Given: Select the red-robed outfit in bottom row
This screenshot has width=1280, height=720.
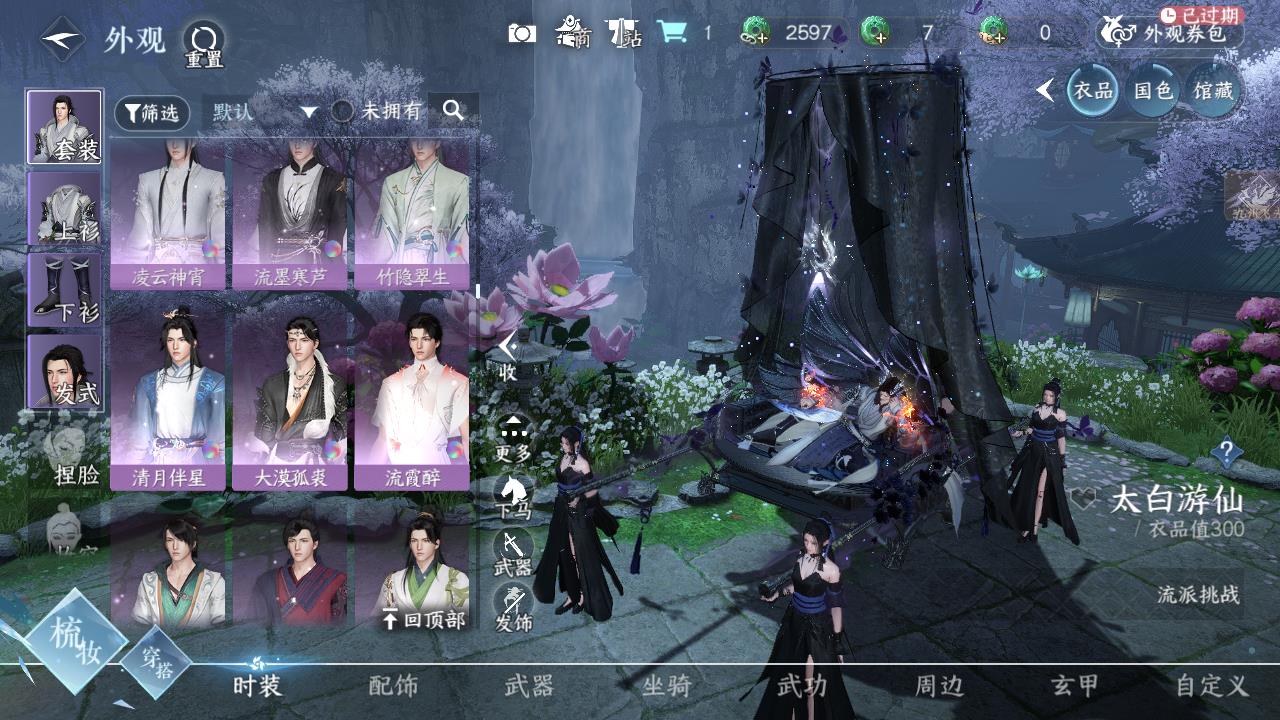Looking at the screenshot, I should coord(290,570).
